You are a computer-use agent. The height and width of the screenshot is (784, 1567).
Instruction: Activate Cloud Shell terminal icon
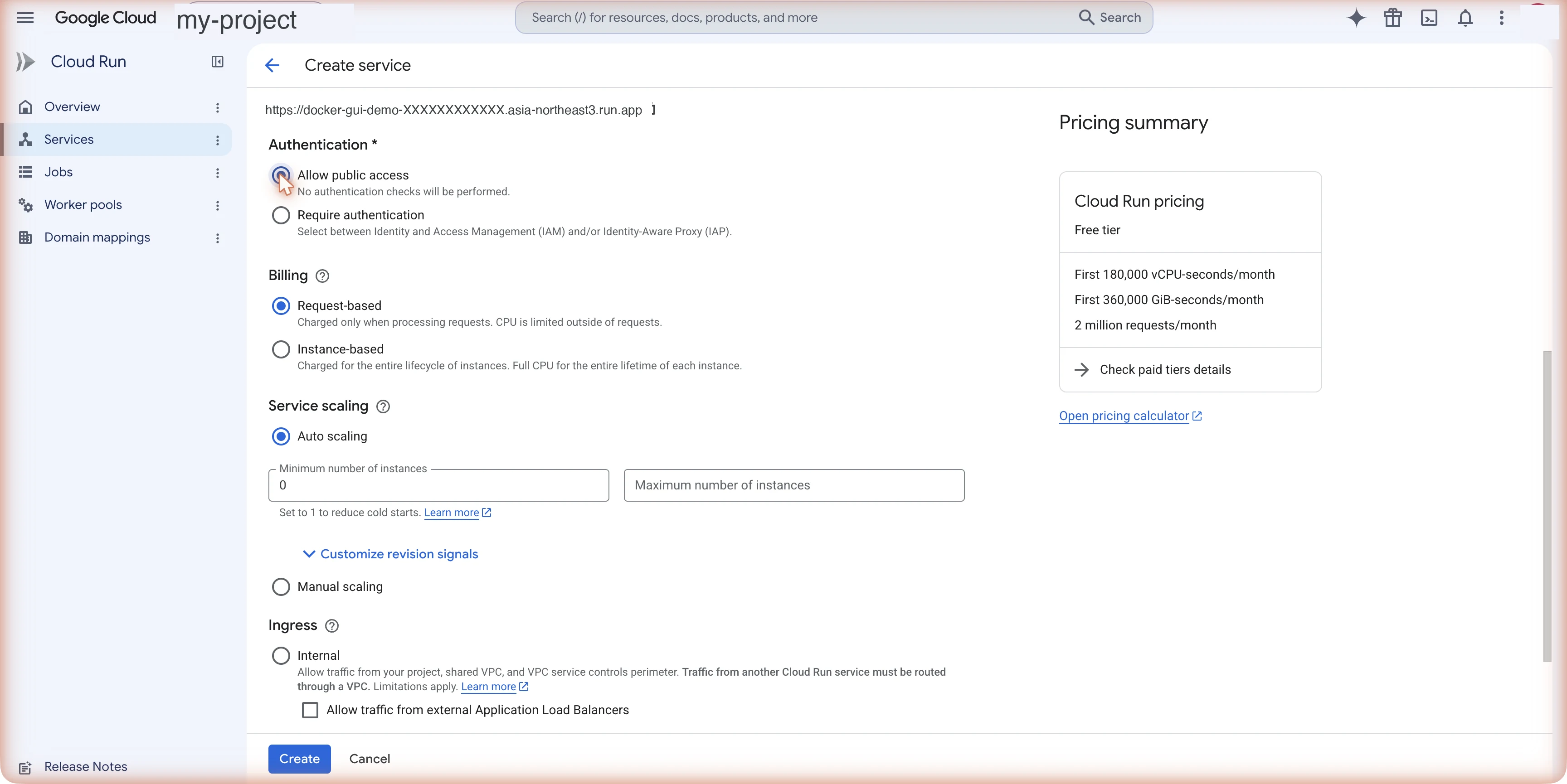(1429, 18)
